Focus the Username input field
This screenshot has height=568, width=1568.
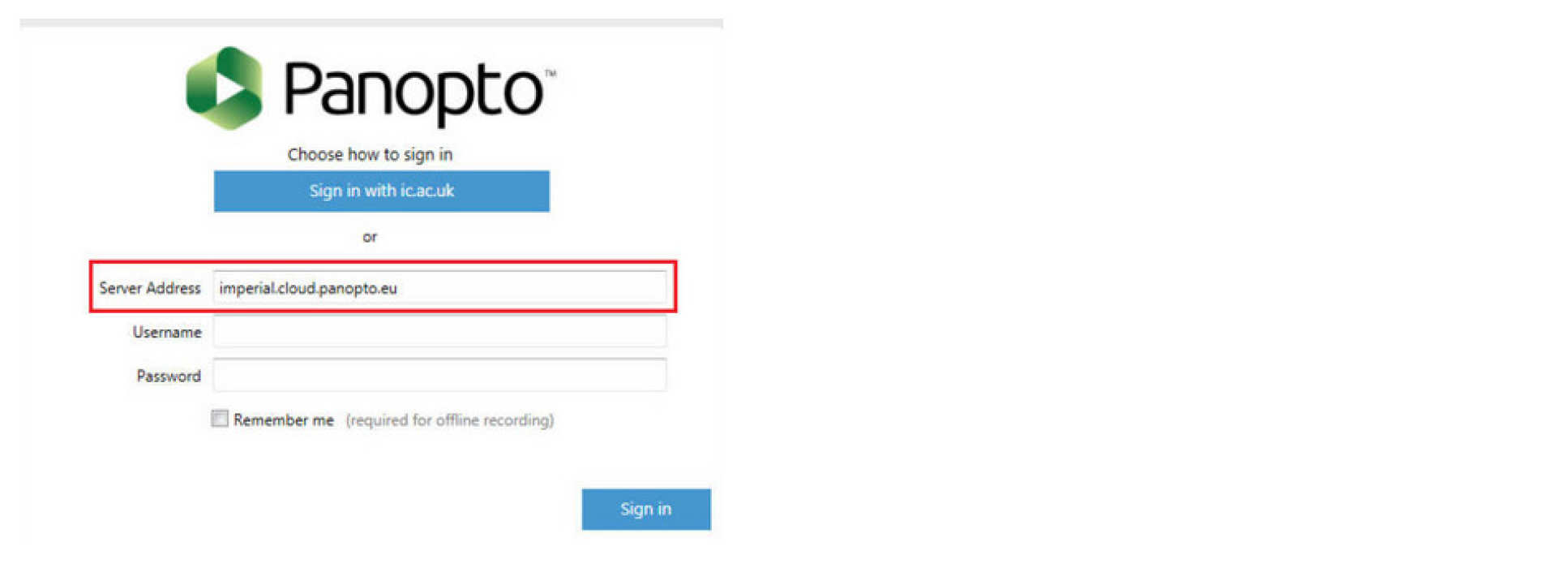click(439, 331)
